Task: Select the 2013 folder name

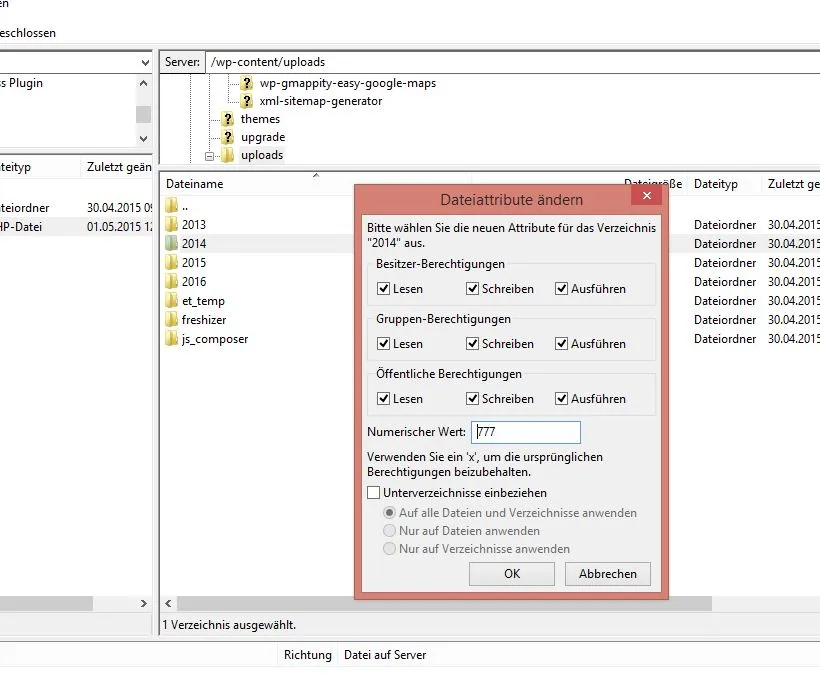Action: tap(194, 225)
